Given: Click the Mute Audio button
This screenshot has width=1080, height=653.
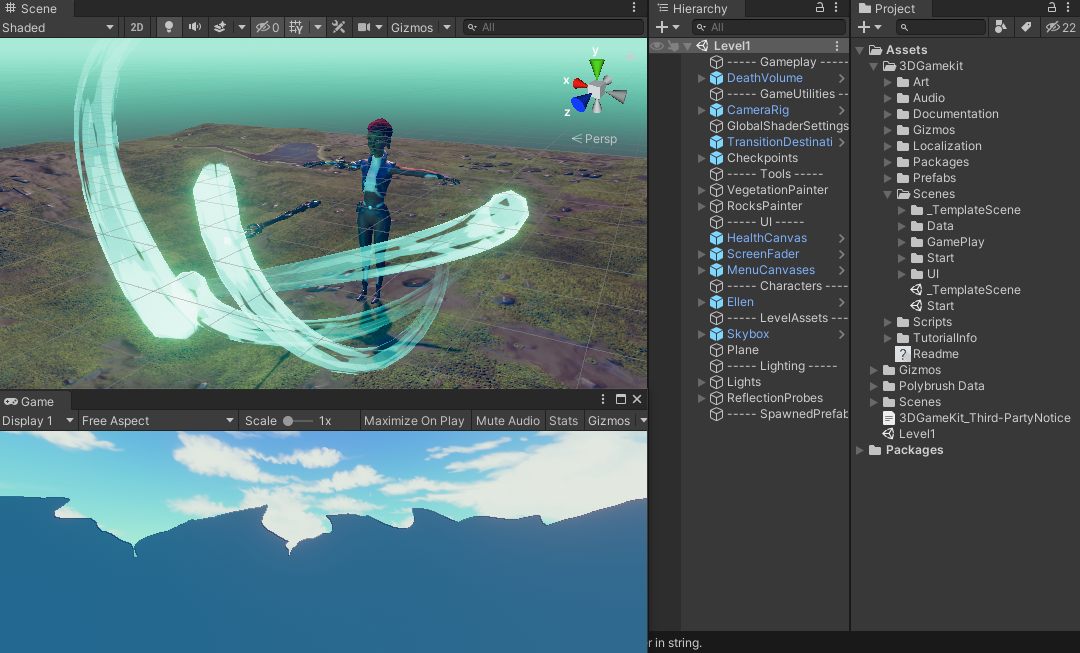Looking at the screenshot, I should pyautogui.click(x=507, y=421).
